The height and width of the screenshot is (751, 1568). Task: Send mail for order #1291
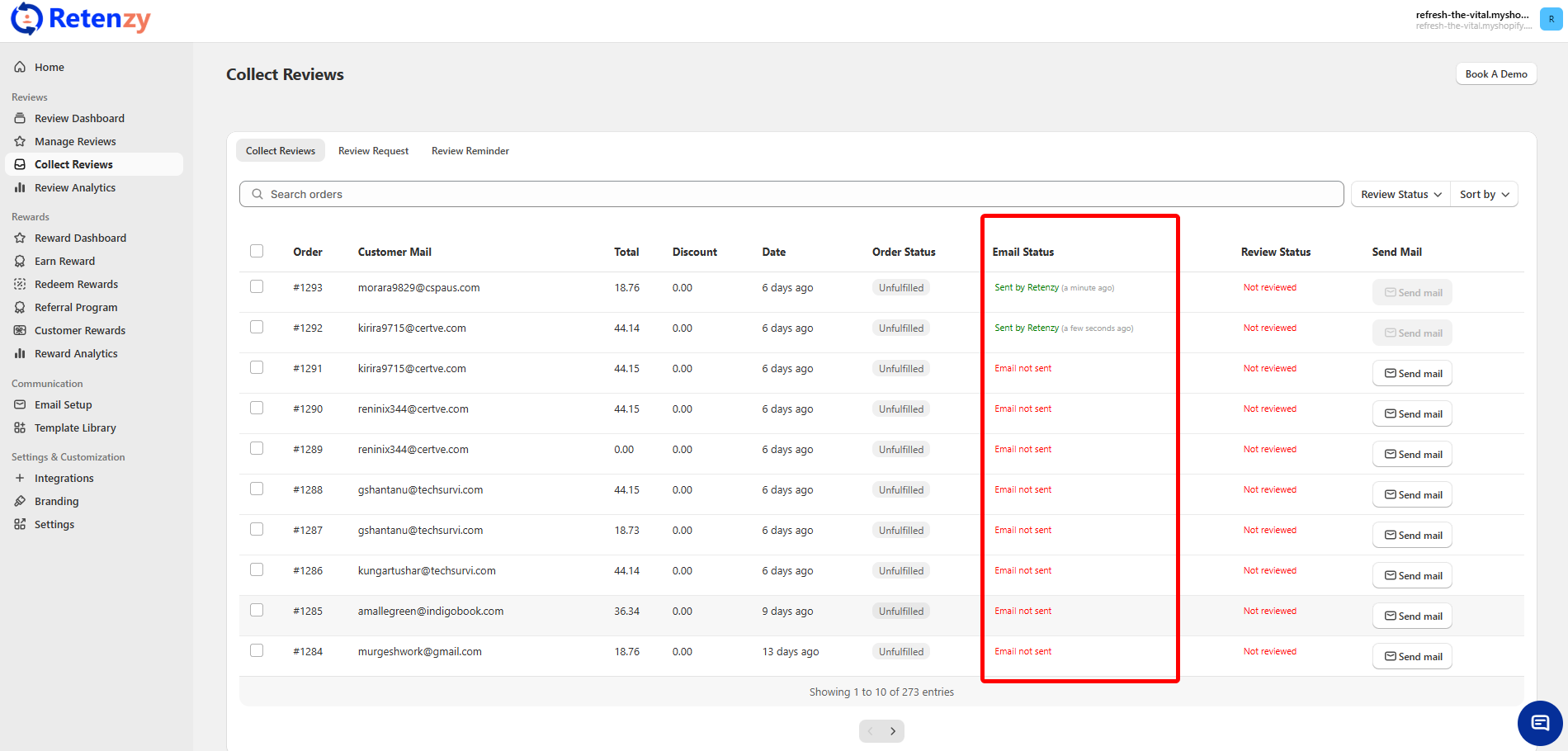click(1412, 373)
